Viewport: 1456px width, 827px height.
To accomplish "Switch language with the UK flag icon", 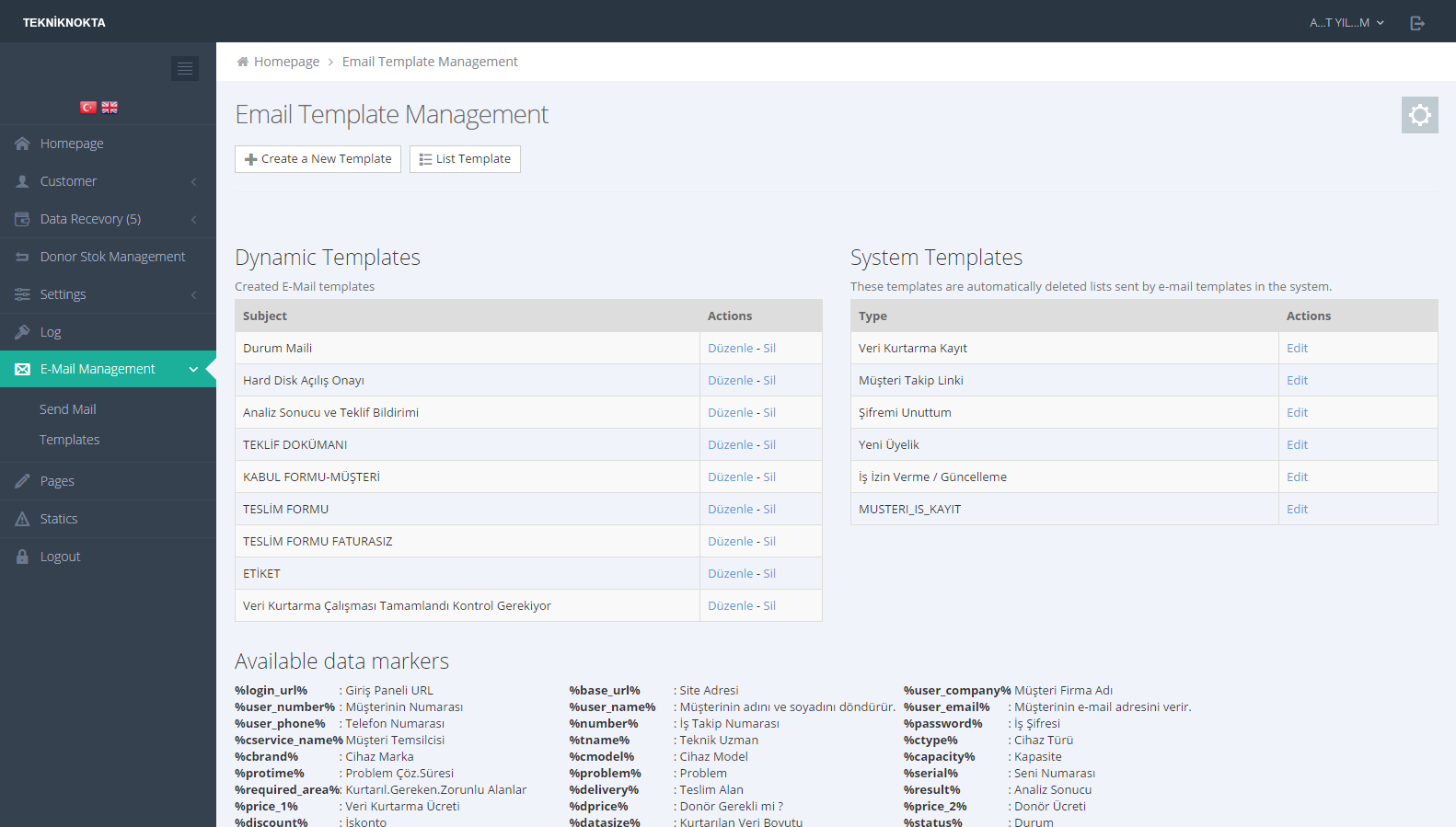I will (x=110, y=108).
